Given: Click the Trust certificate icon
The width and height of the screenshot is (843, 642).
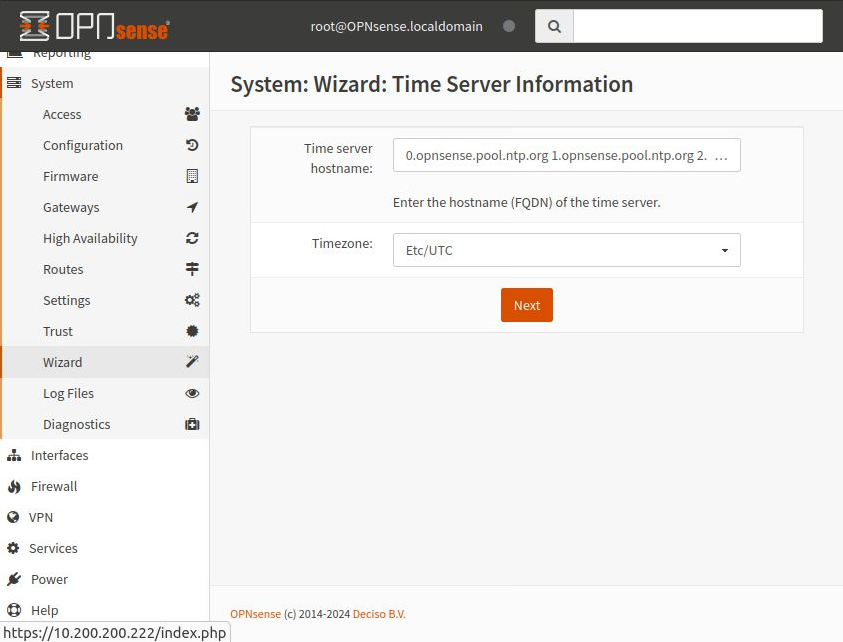Looking at the screenshot, I should pos(192,331).
